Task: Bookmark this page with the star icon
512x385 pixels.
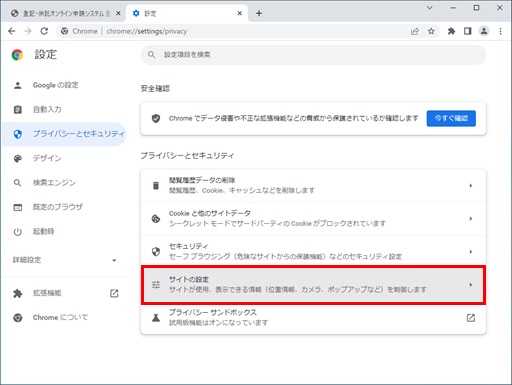Action: pyautogui.click(x=431, y=31)
